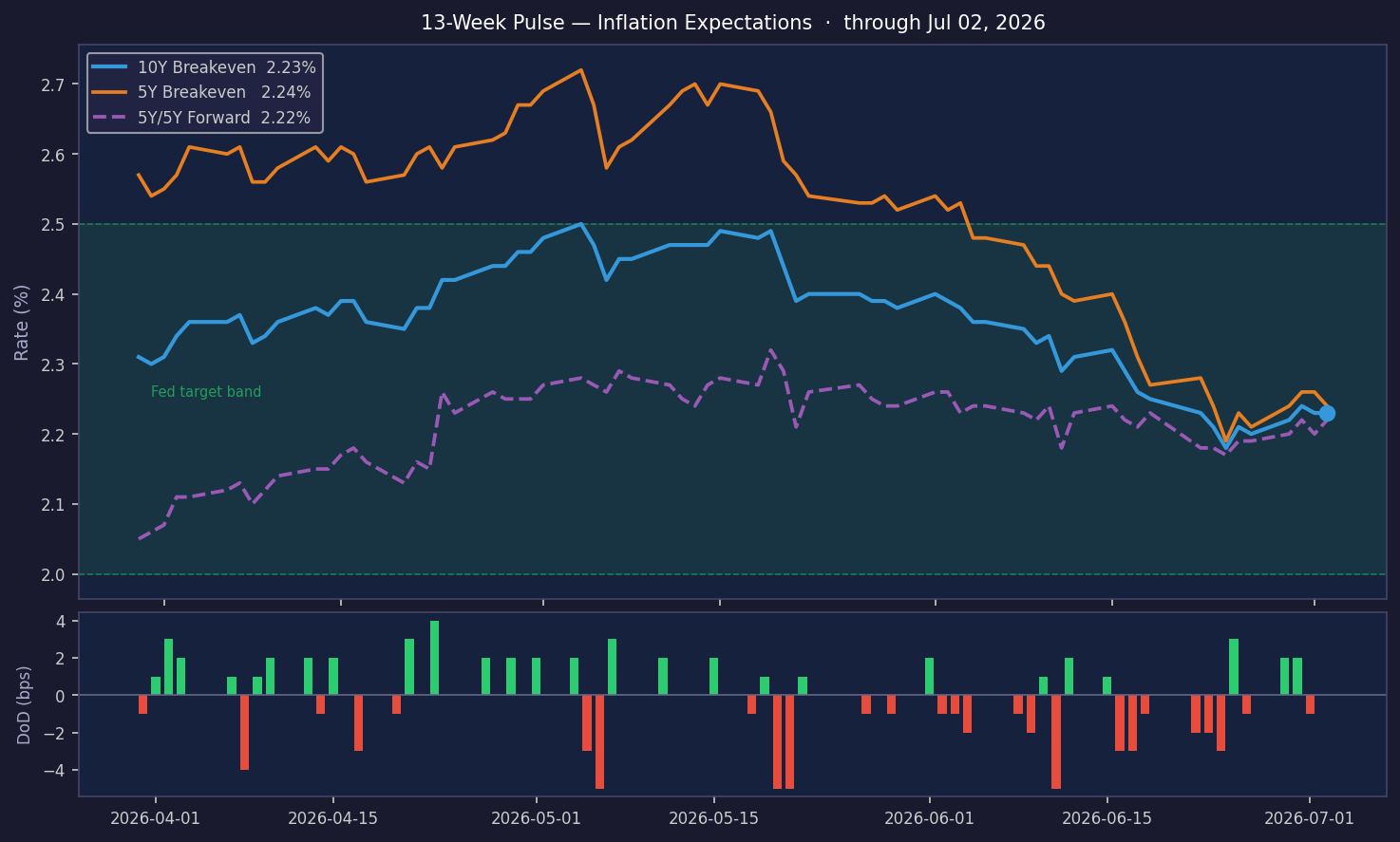Viewport: 1400px width, 842px height.
Task: Click the 2.6 rate axis tick label
Action: (53, 155)
